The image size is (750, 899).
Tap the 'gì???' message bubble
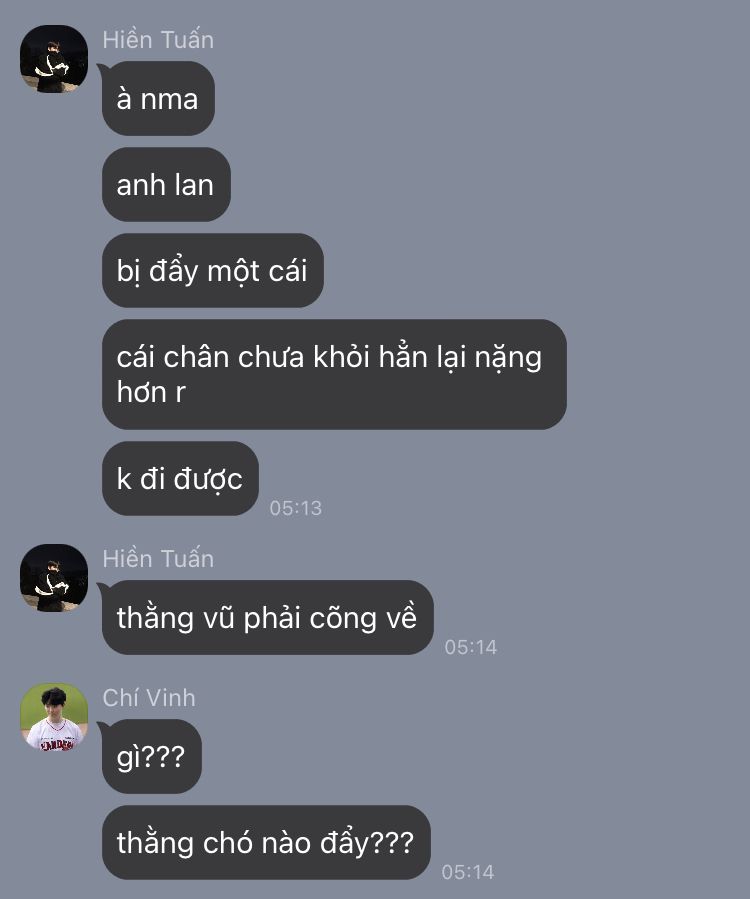tap(152, 756)
